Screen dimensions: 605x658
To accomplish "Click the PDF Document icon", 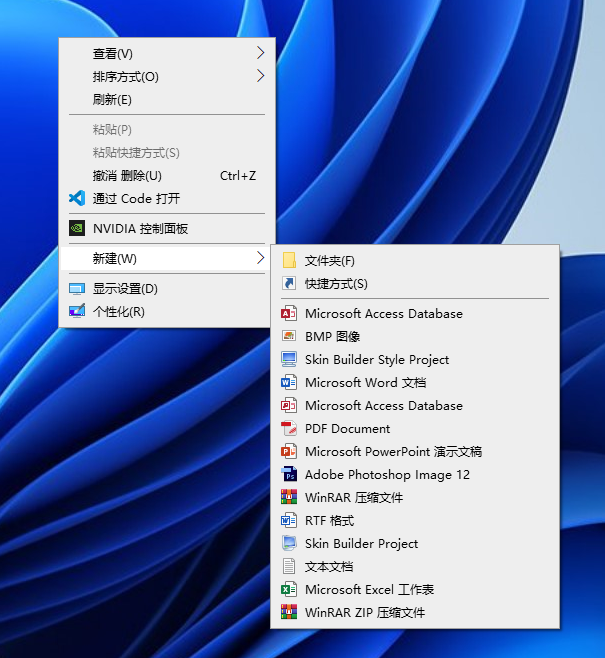I will (289, 428).
